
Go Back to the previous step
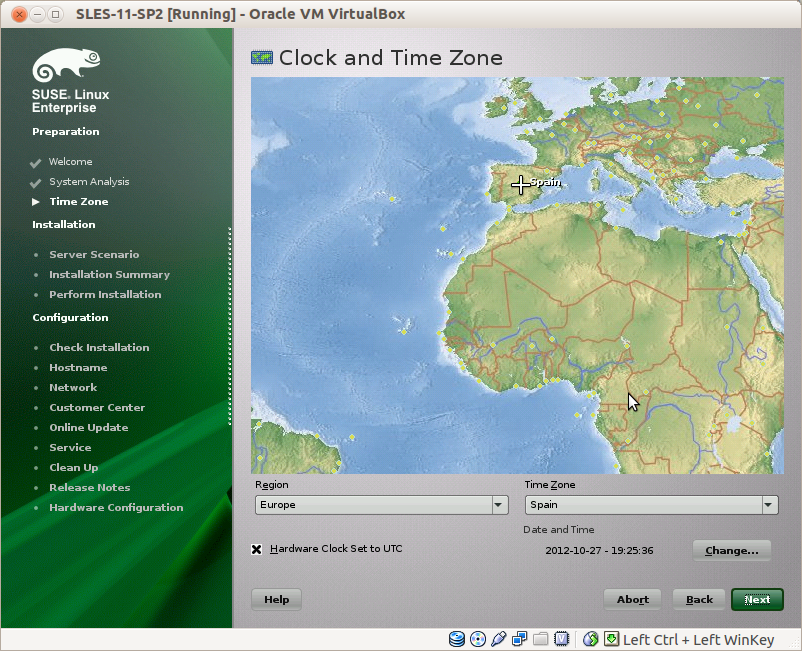pos(699,599)
